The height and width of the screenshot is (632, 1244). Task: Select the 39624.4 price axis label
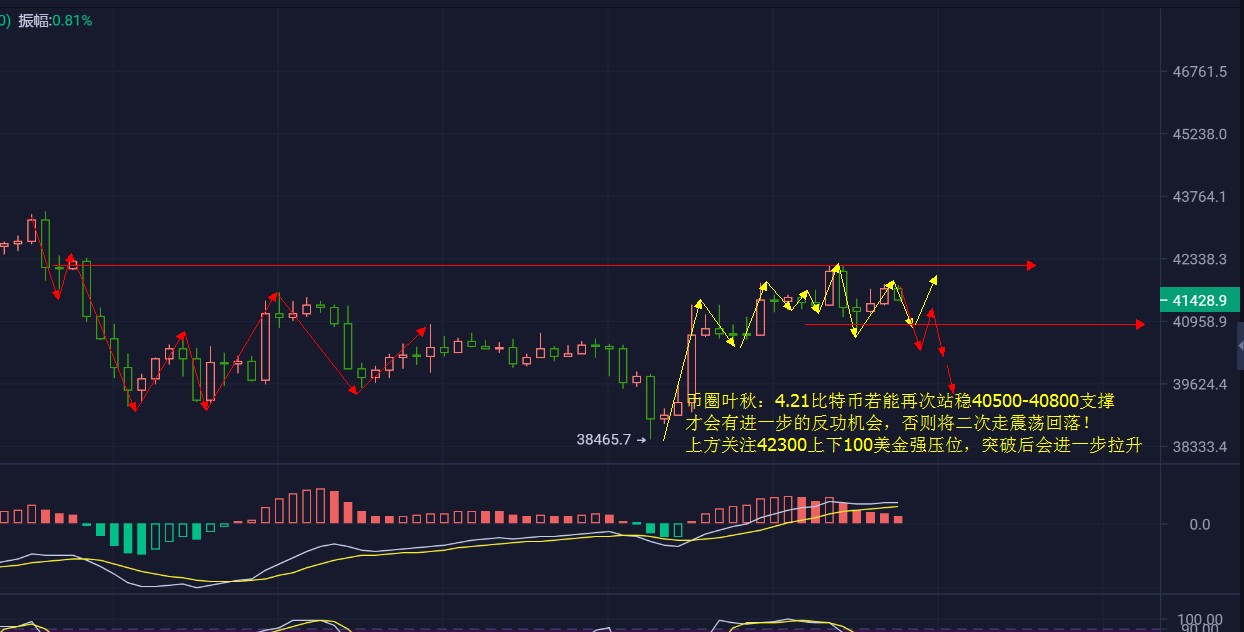(1200, 384)
